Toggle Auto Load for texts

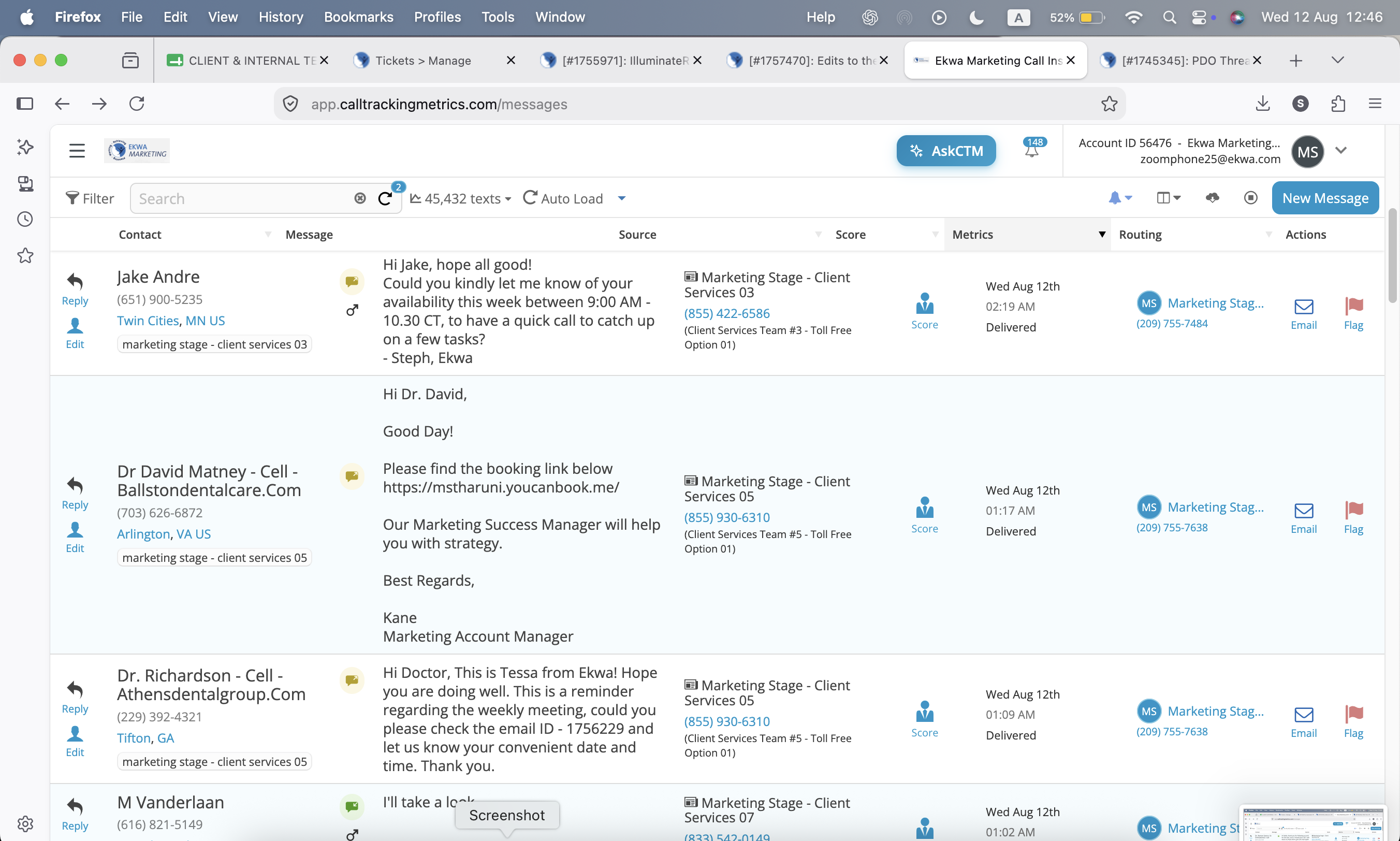pyautogui.click(x=563, y=198)
